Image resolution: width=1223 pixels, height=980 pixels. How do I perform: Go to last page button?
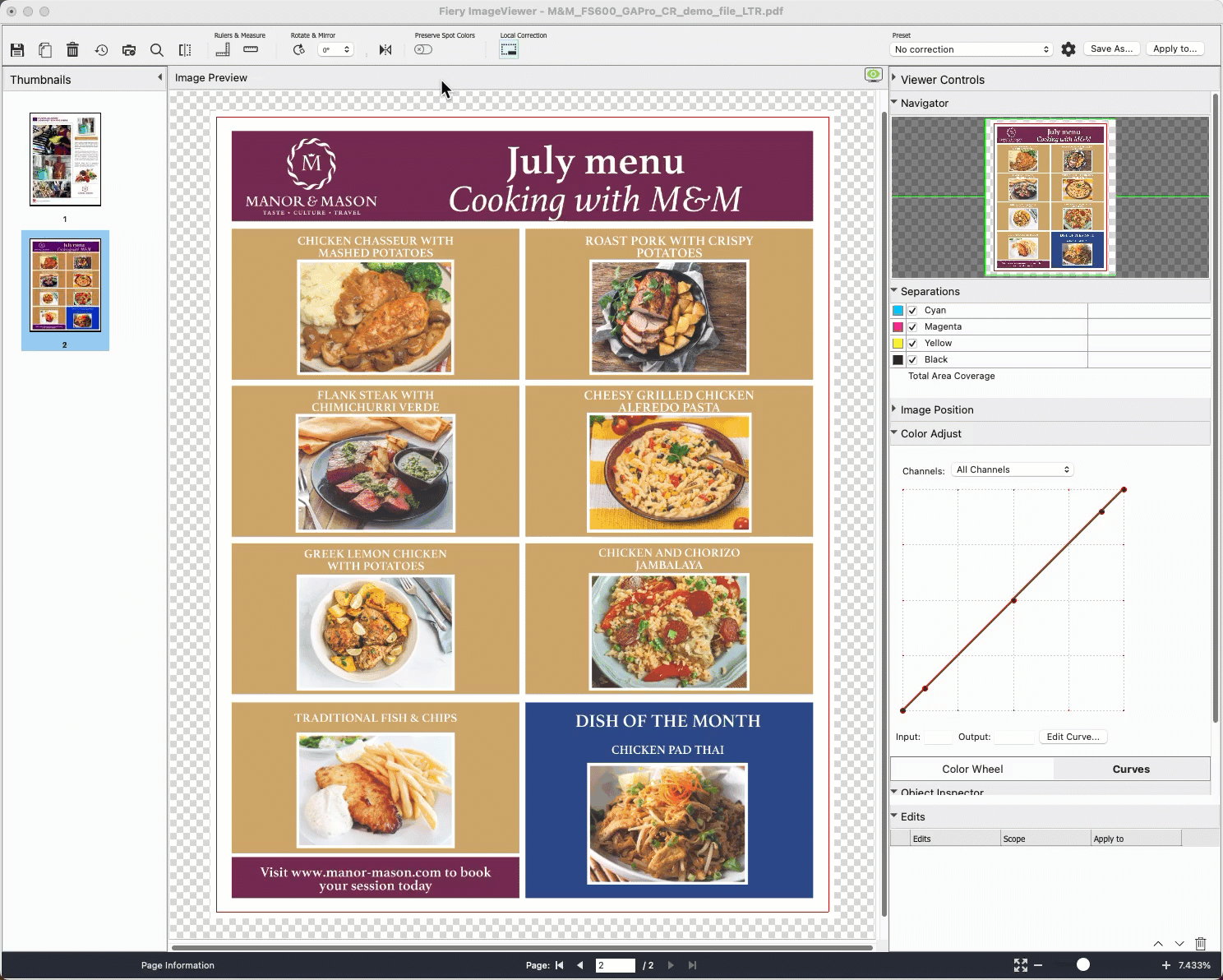pyautogui.click(x=692, y=965)
